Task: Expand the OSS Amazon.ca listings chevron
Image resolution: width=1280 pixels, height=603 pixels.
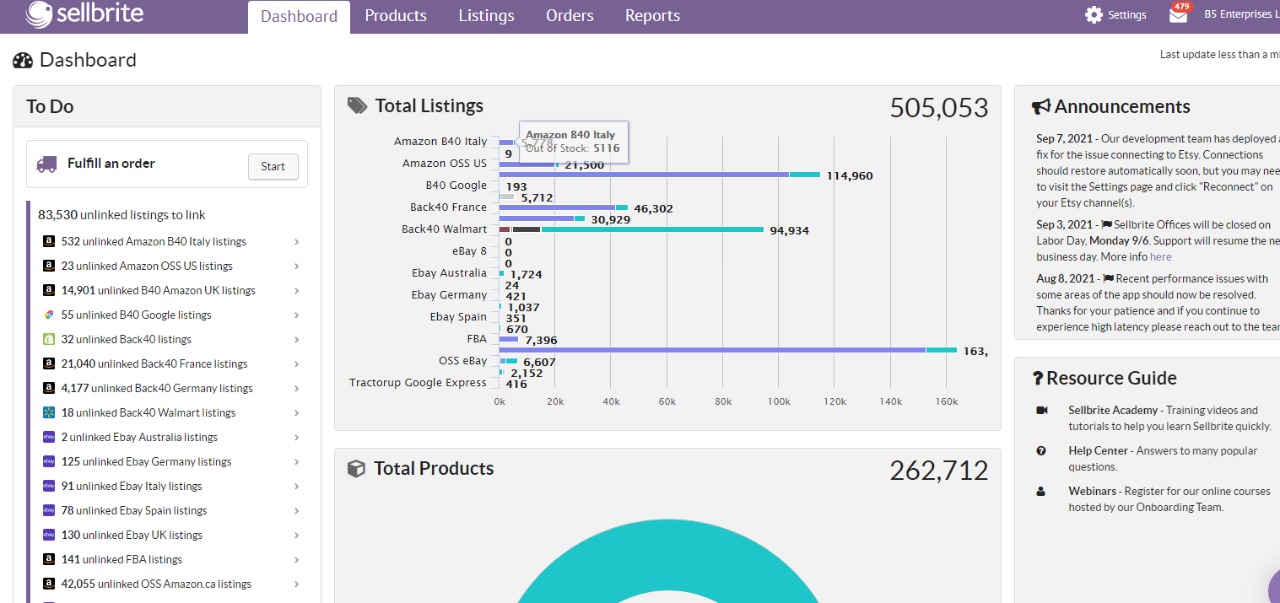Action: pyautogui.click(x=297, y=584)
